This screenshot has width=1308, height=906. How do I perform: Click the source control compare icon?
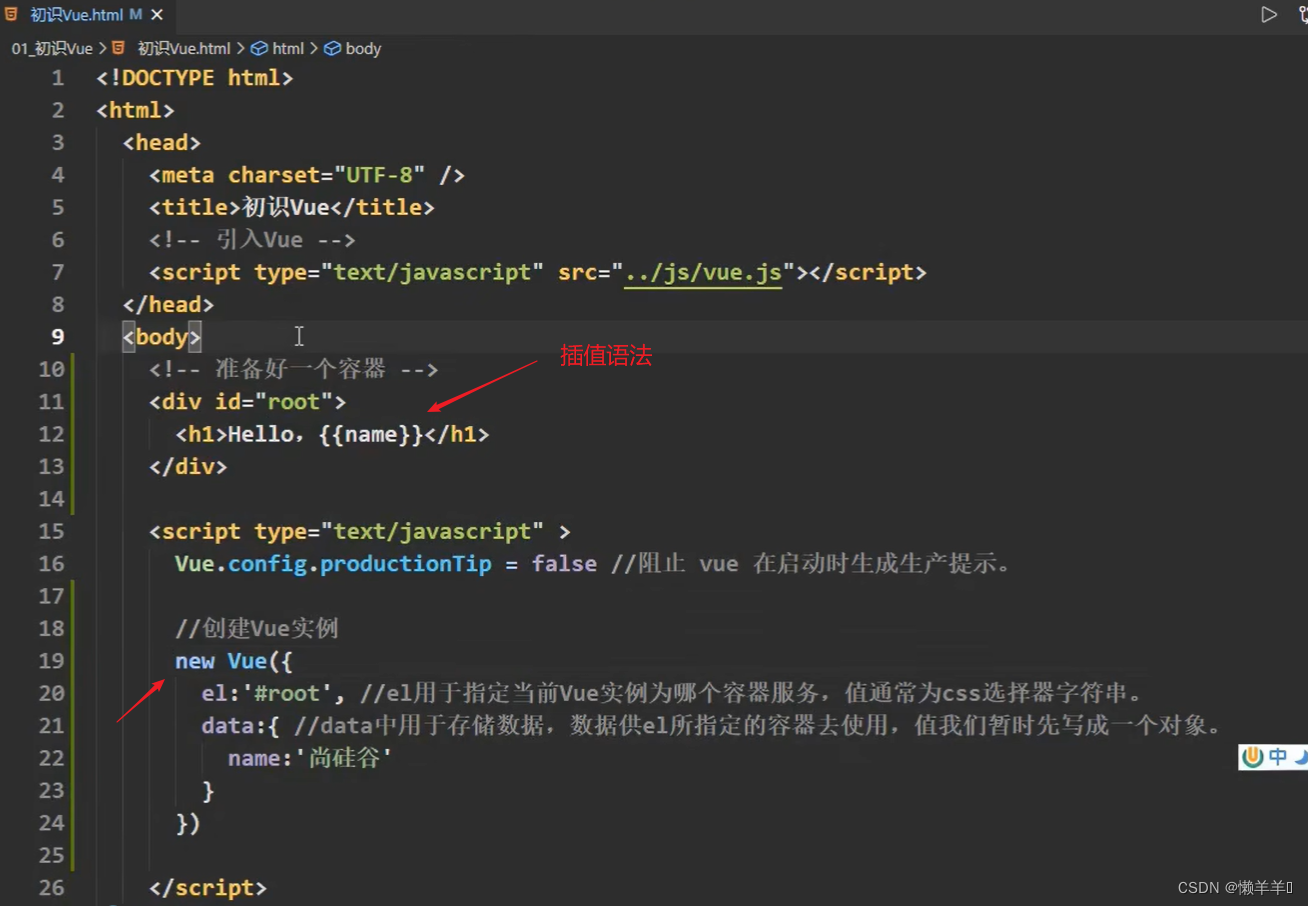click(1301, 15)
